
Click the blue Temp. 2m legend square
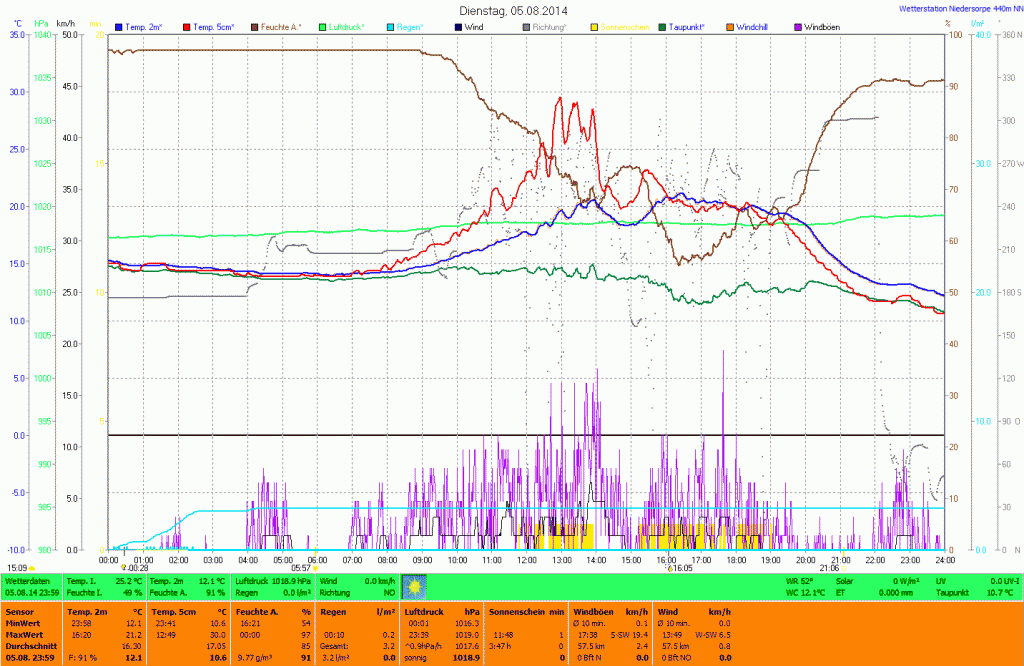click(x=120, y=26)
